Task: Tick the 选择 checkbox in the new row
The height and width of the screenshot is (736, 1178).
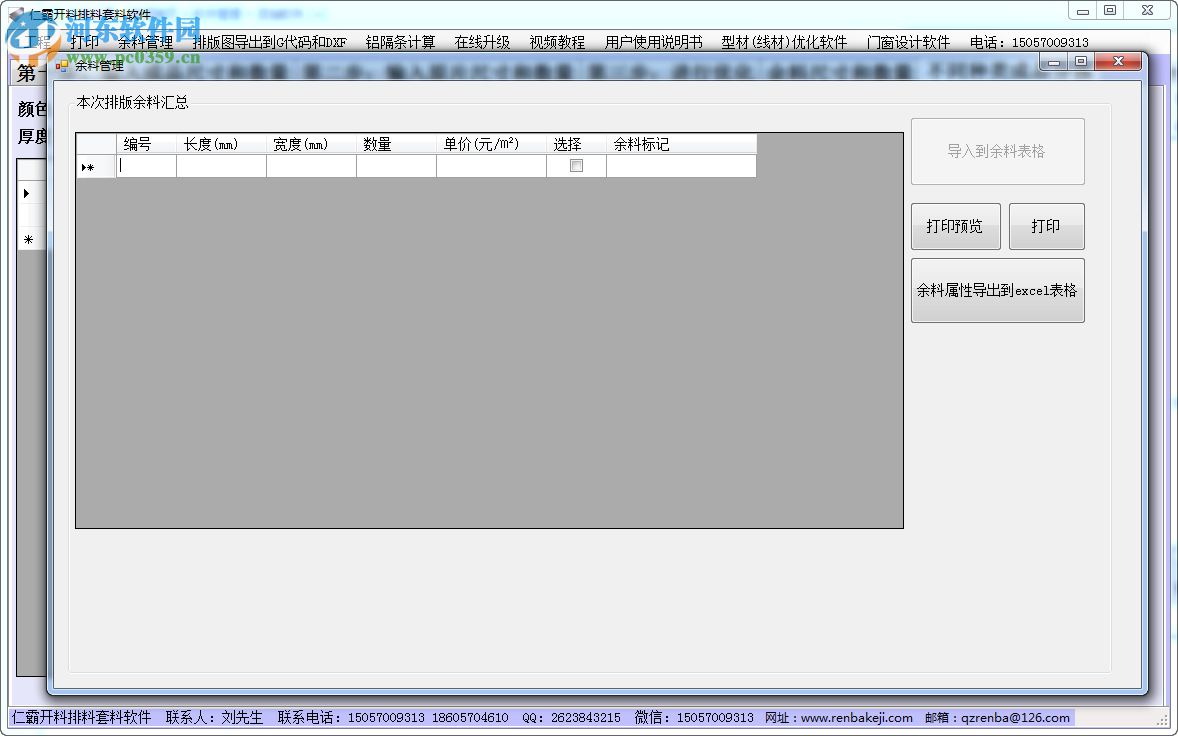Action: [x=576, y=167]
